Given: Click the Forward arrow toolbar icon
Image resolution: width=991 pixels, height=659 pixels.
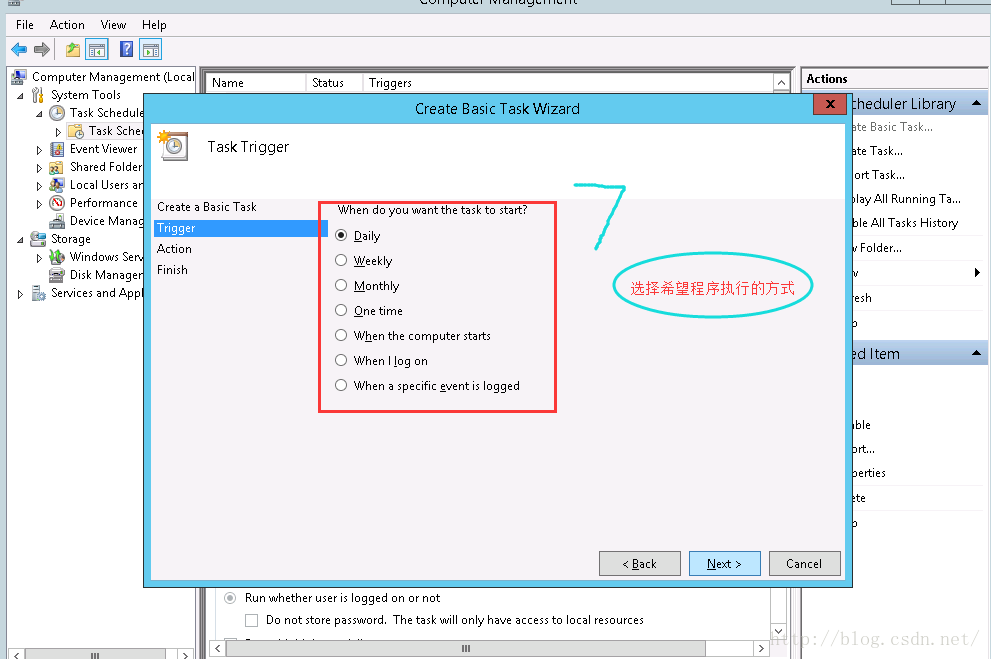Looking at the screenshot, I should (42, 49).
